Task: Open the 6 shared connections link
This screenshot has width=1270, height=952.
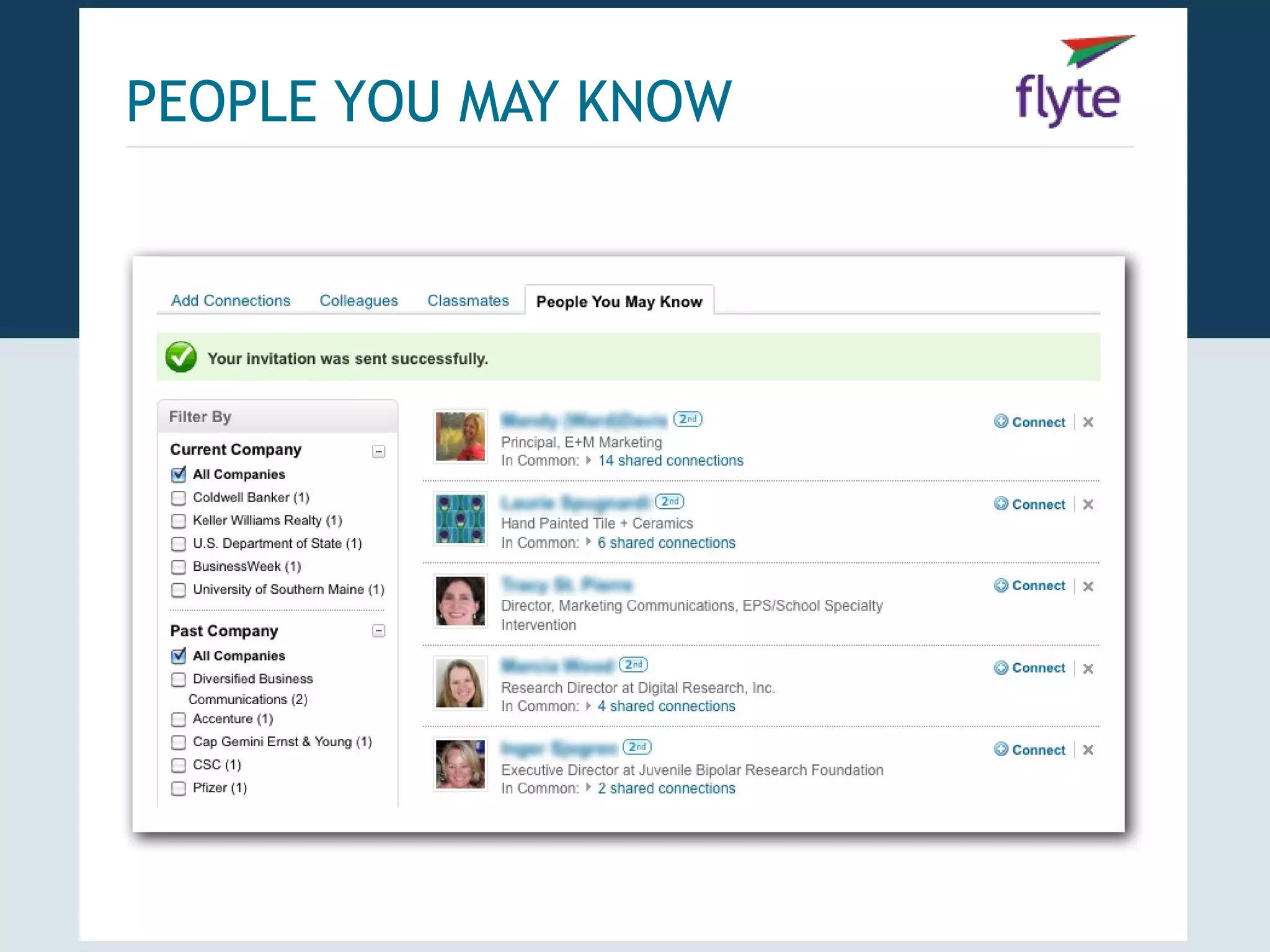Action: 666,543
